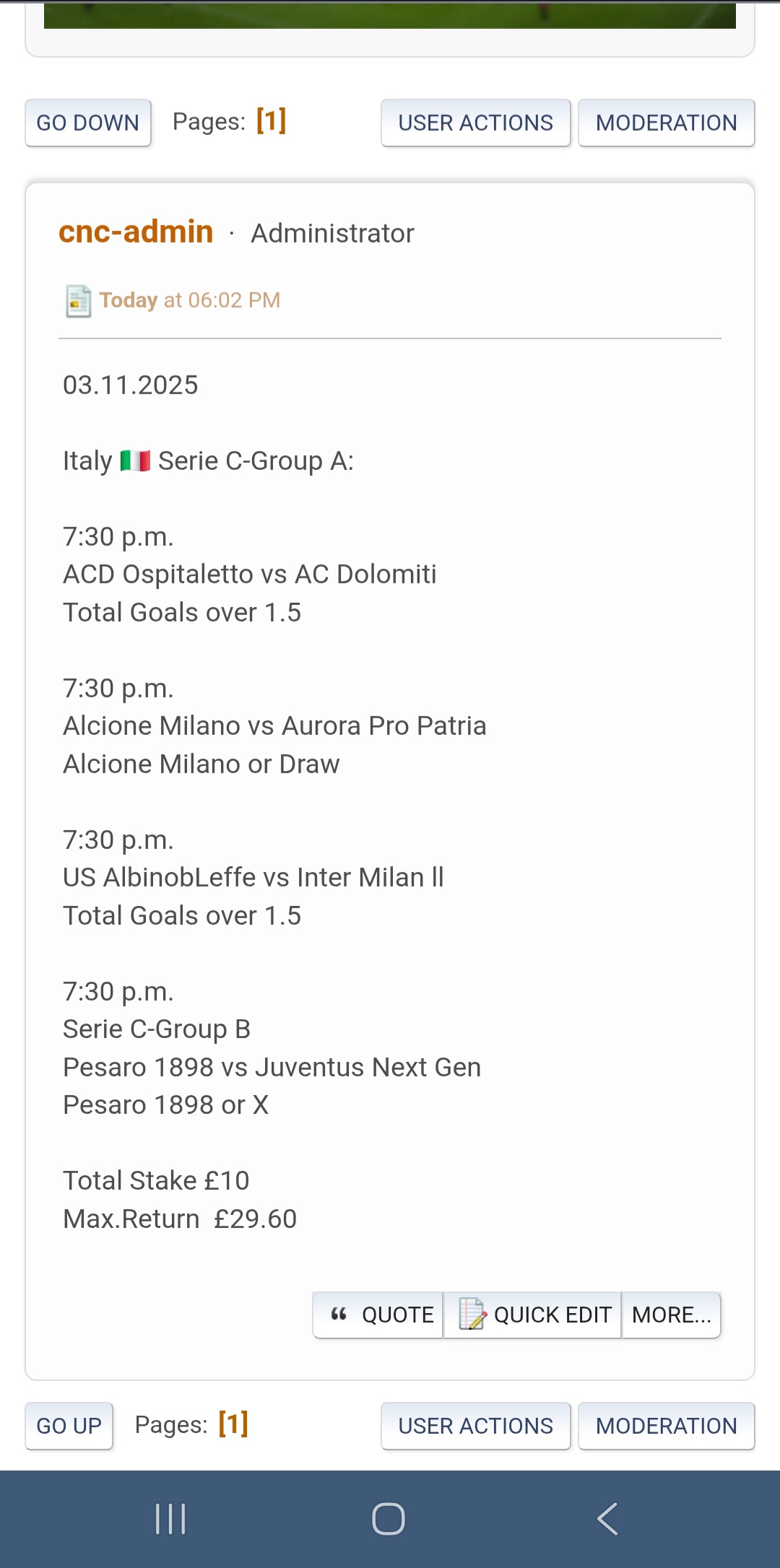The image size is (780, 1568).
Task: Click the Go Down button
Action: point(88,123)
